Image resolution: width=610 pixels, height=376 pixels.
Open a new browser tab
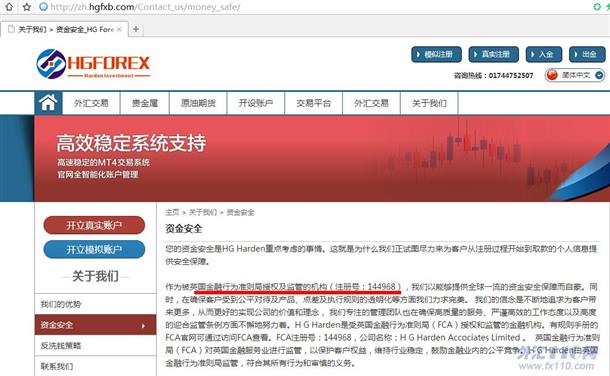[x=136, y=29]
